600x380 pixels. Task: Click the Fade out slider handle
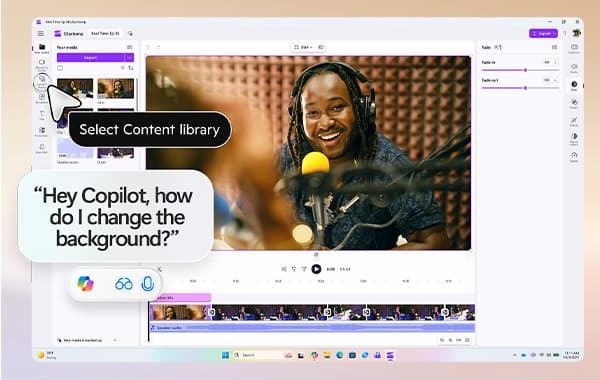coord(525,88)
